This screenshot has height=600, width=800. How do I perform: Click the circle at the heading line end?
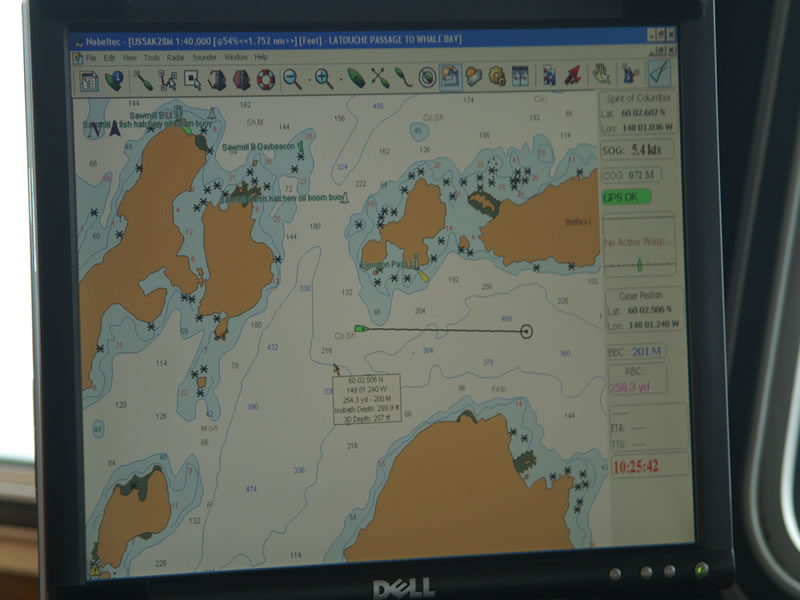click(526, 332)
